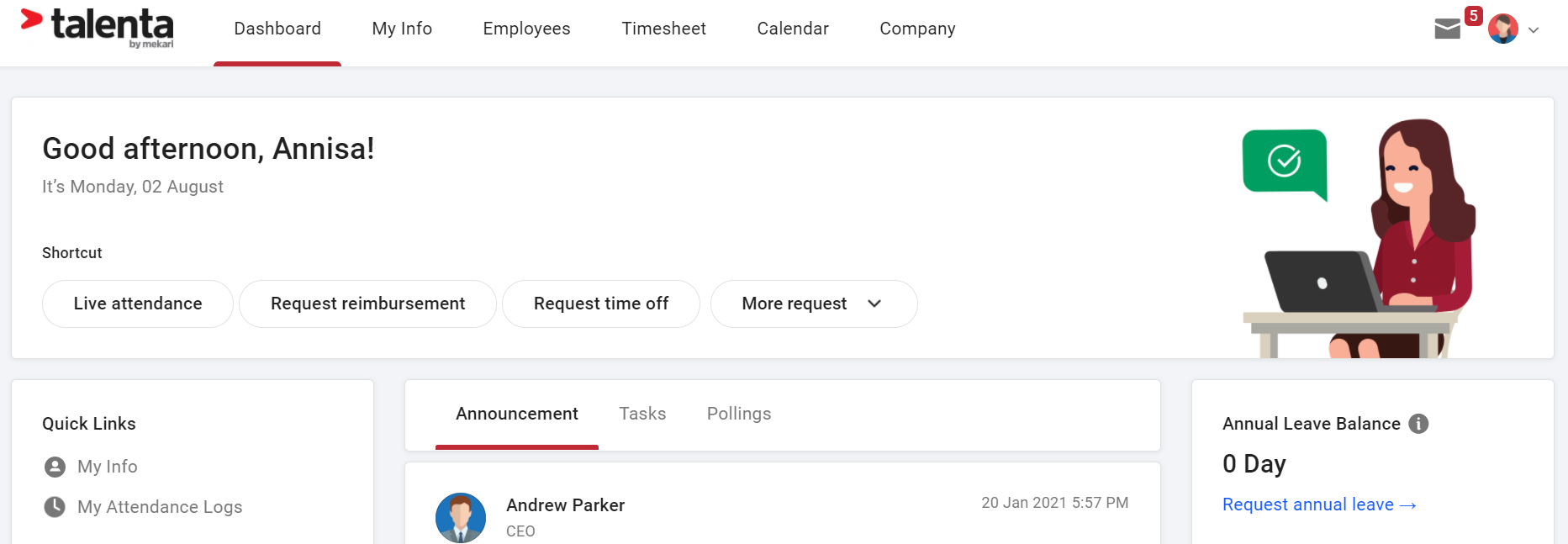
Task: Expand the More request dropdown
Action: tap(814, 304)
